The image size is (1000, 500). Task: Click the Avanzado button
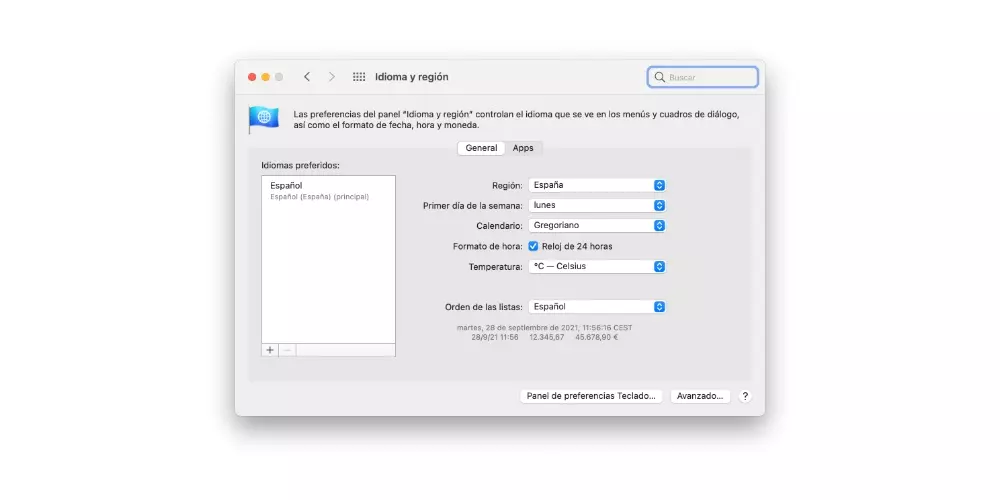click(700, 396)
